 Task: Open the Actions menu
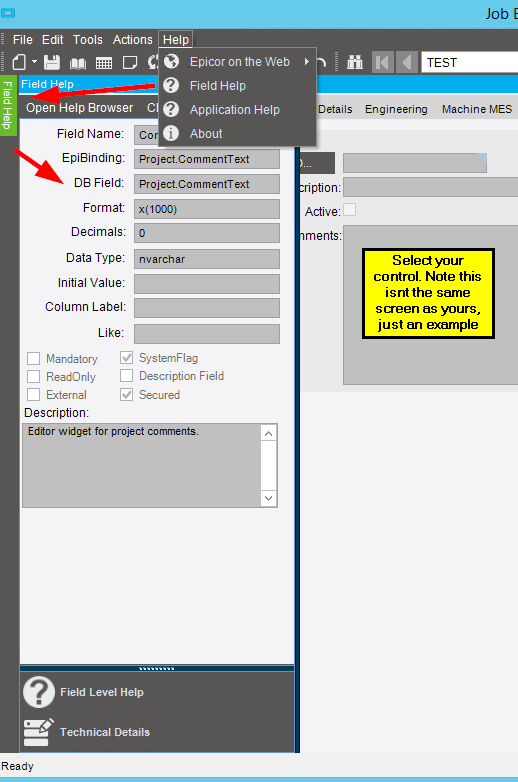click(x=133, y=39)
